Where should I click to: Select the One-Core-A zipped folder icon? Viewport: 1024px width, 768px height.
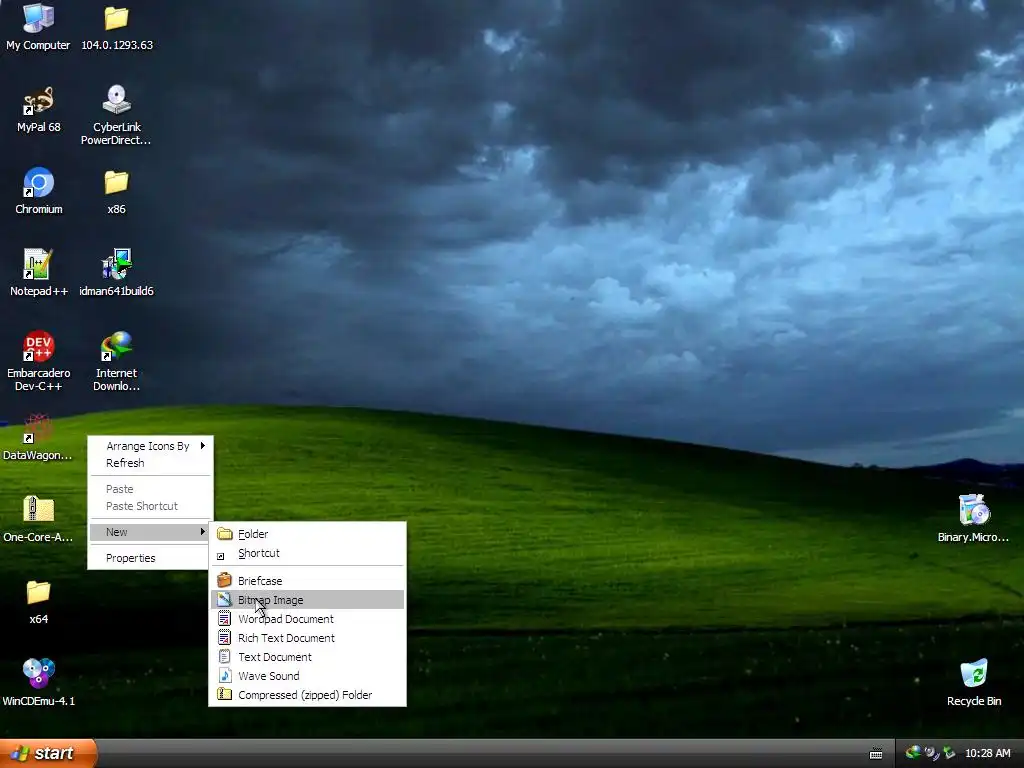point(38,509)
